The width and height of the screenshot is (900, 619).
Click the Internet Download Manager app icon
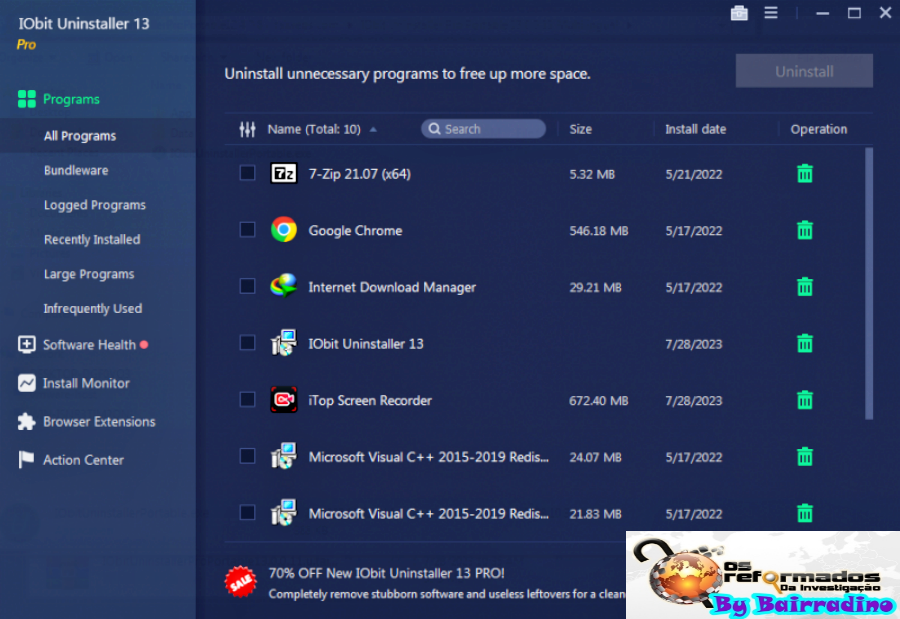[x=284, y=286]
